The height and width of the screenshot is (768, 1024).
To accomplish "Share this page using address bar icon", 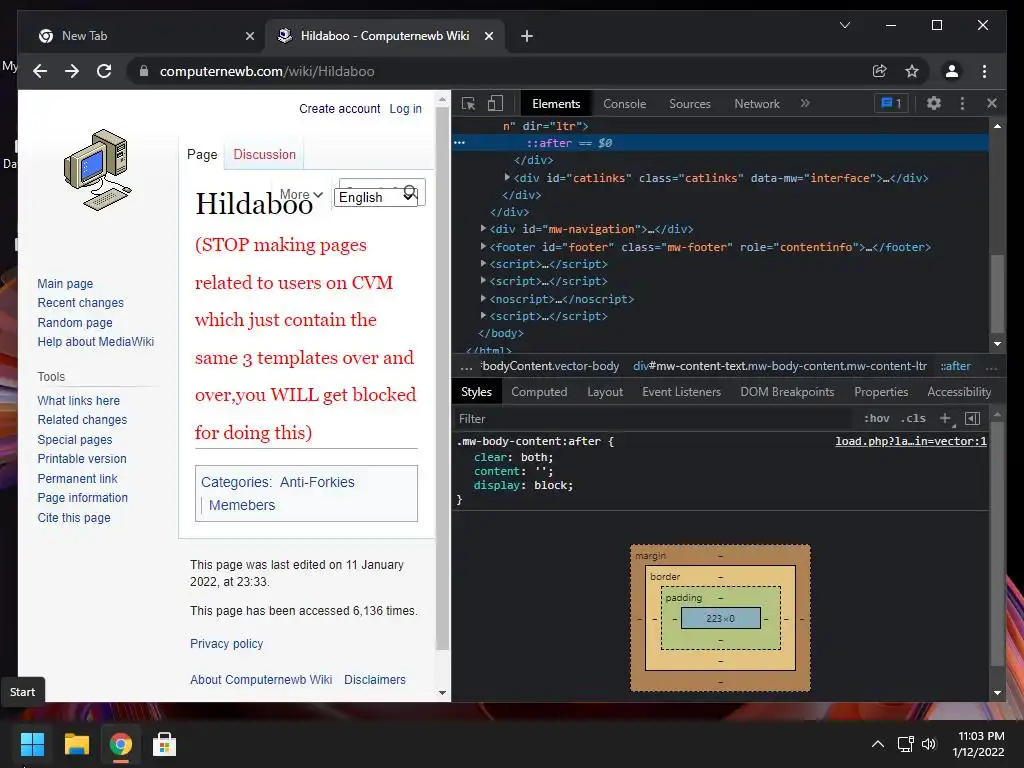I will (880, 71).
